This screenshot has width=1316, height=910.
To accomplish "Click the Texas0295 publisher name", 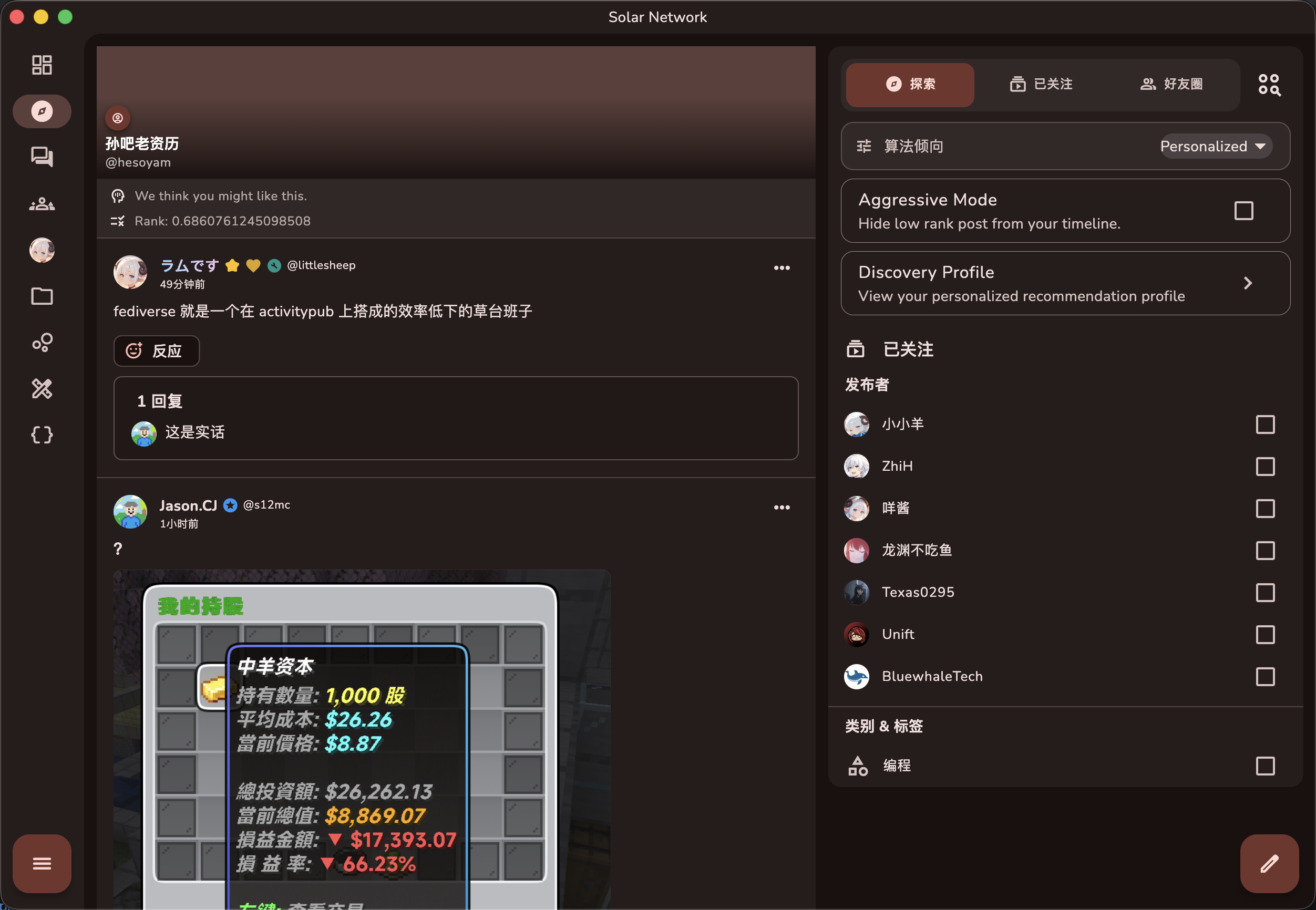I will (x=918, y=593).
